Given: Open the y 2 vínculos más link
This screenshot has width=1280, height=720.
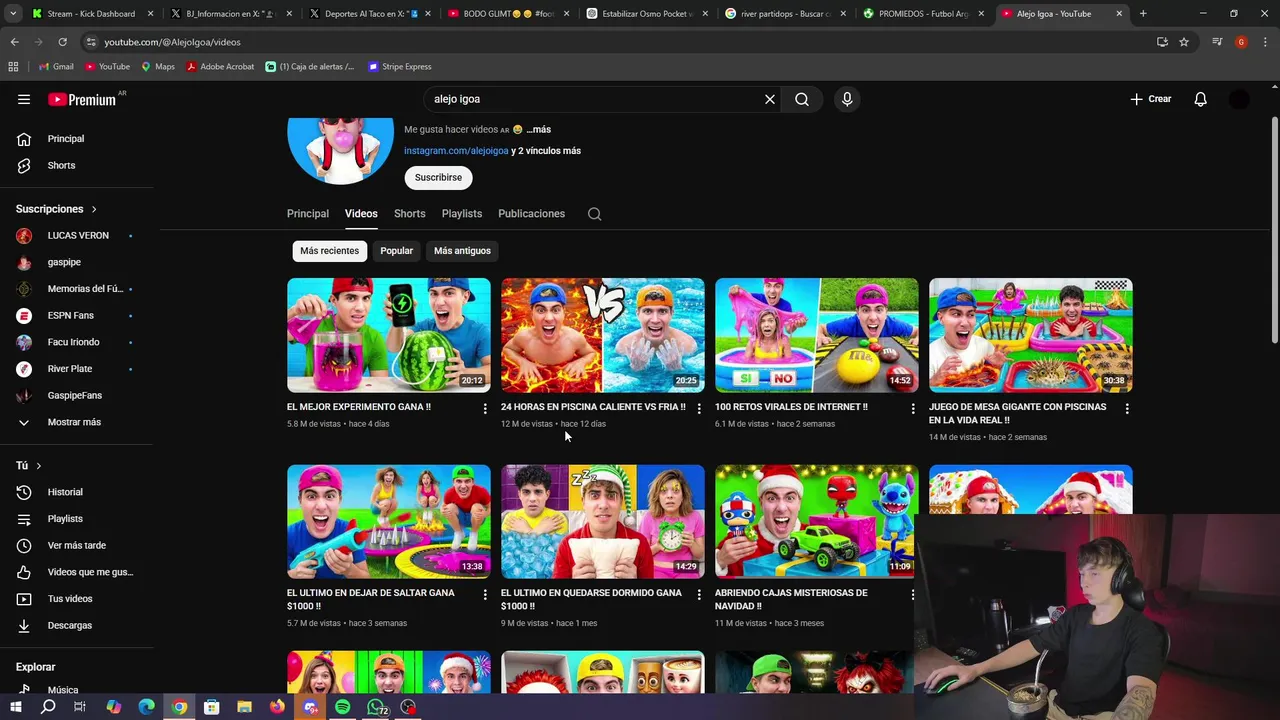Looking at the screenshot, I should click(546, 151).
